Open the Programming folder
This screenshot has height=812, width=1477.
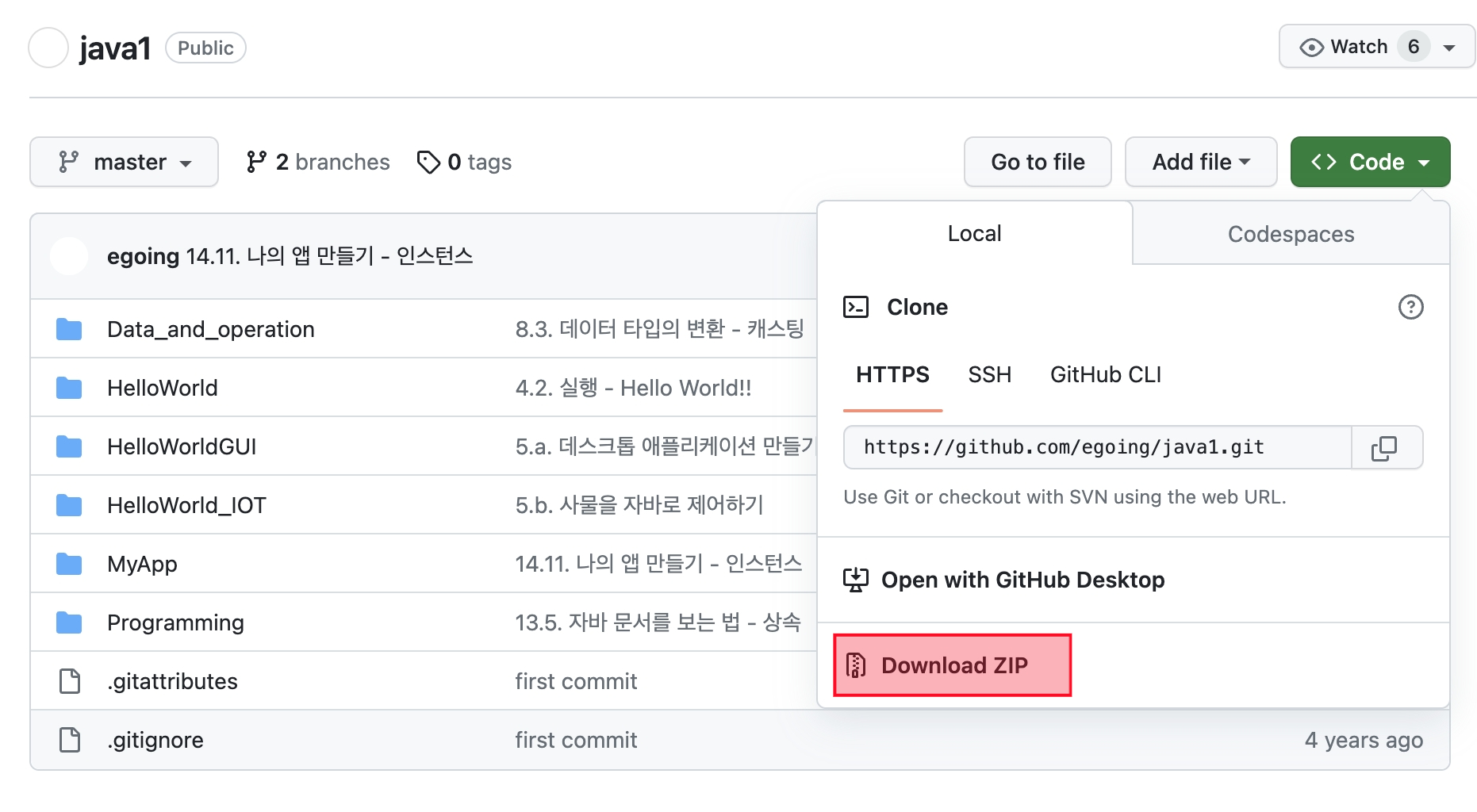175,622
